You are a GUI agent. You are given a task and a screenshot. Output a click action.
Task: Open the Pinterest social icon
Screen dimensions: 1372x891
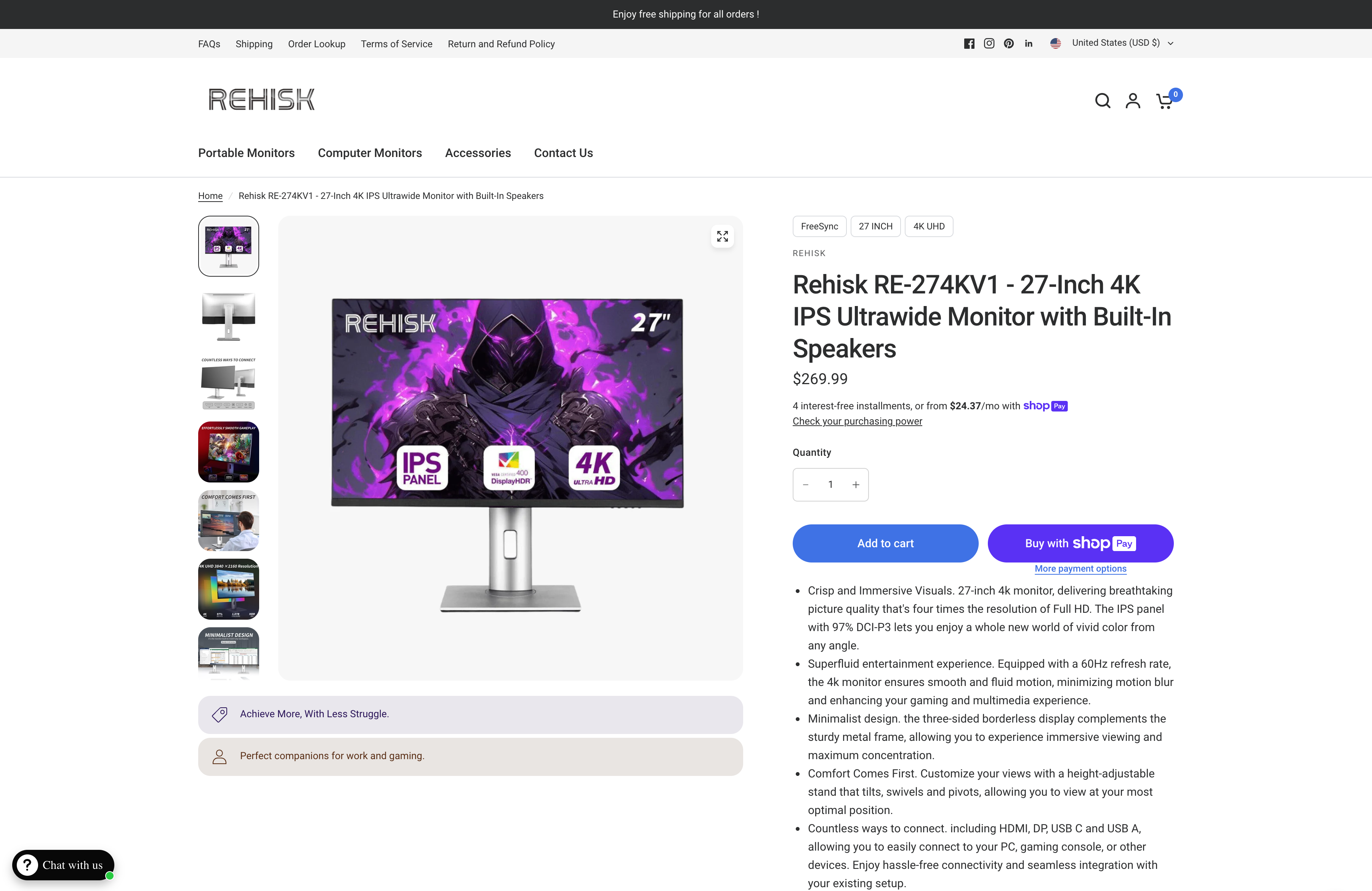1008,43
